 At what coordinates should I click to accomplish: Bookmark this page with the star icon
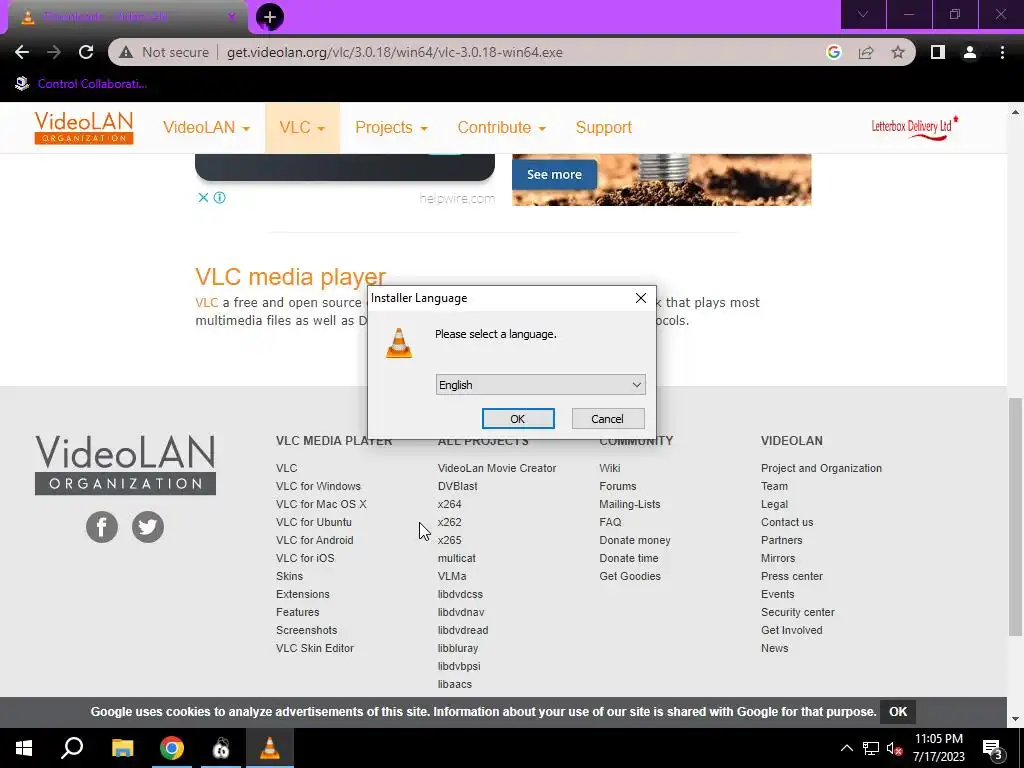(x=898, y=52)
